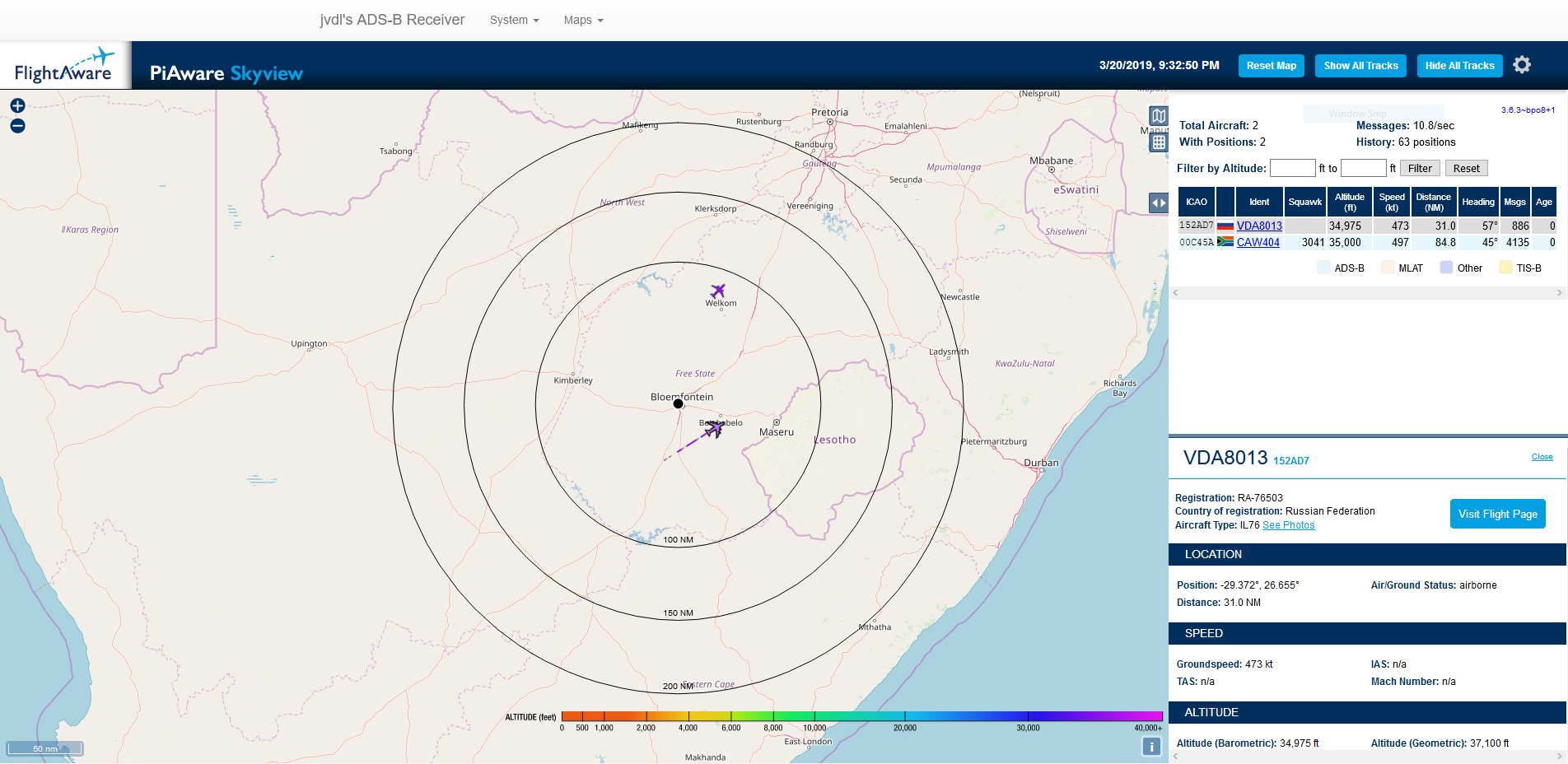
Task: Close the VDA8013 details panel
Action: [1542, 457]
